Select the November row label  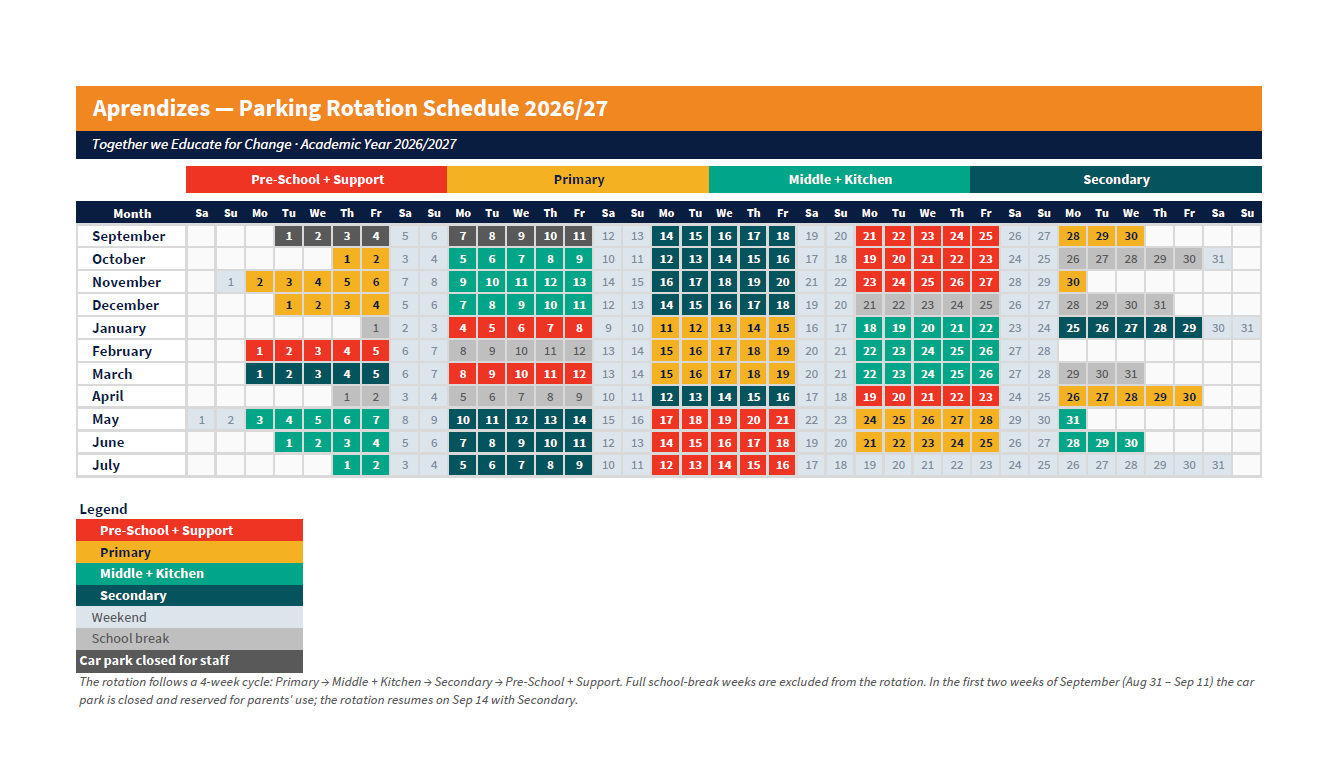tap(132, 282)
